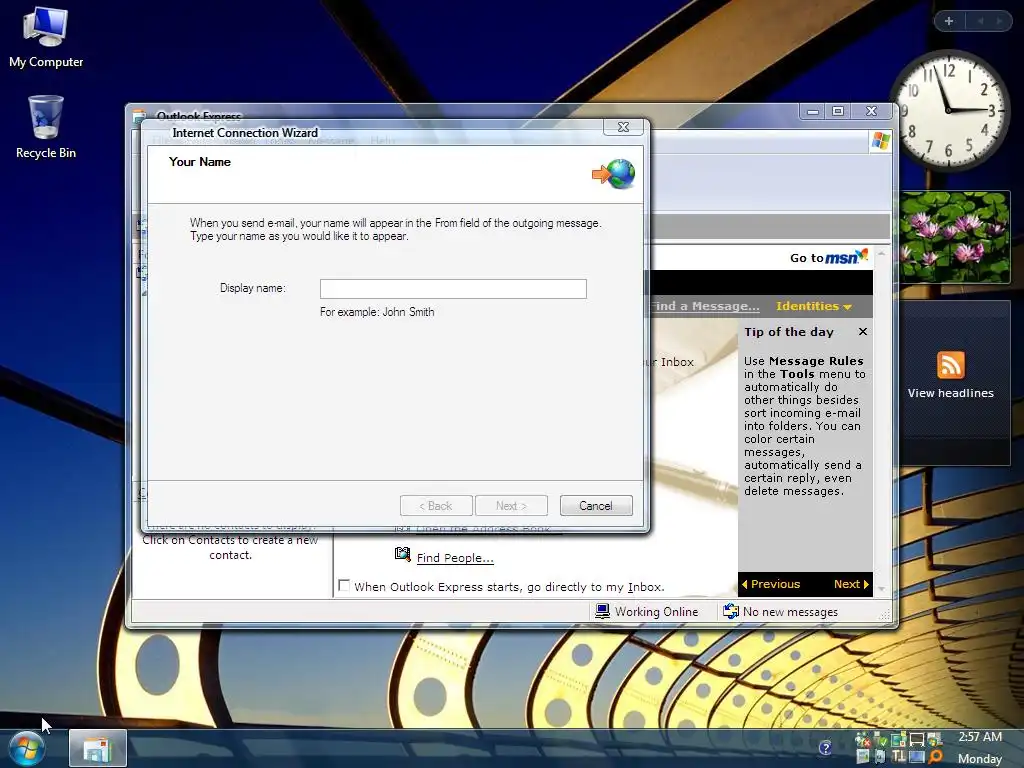Select the No new messages mail status icon
The image size is (1024, 768).
coord(731,611)
